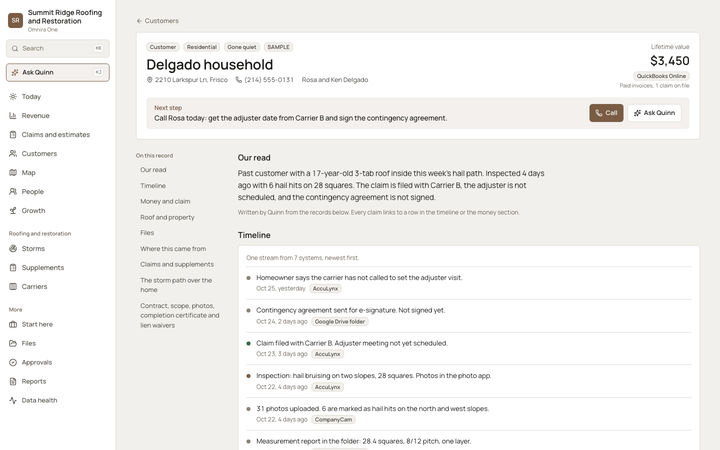The width and height of the screenshot is (720, 450).
Task: Open Data health page
Action: 58,400
